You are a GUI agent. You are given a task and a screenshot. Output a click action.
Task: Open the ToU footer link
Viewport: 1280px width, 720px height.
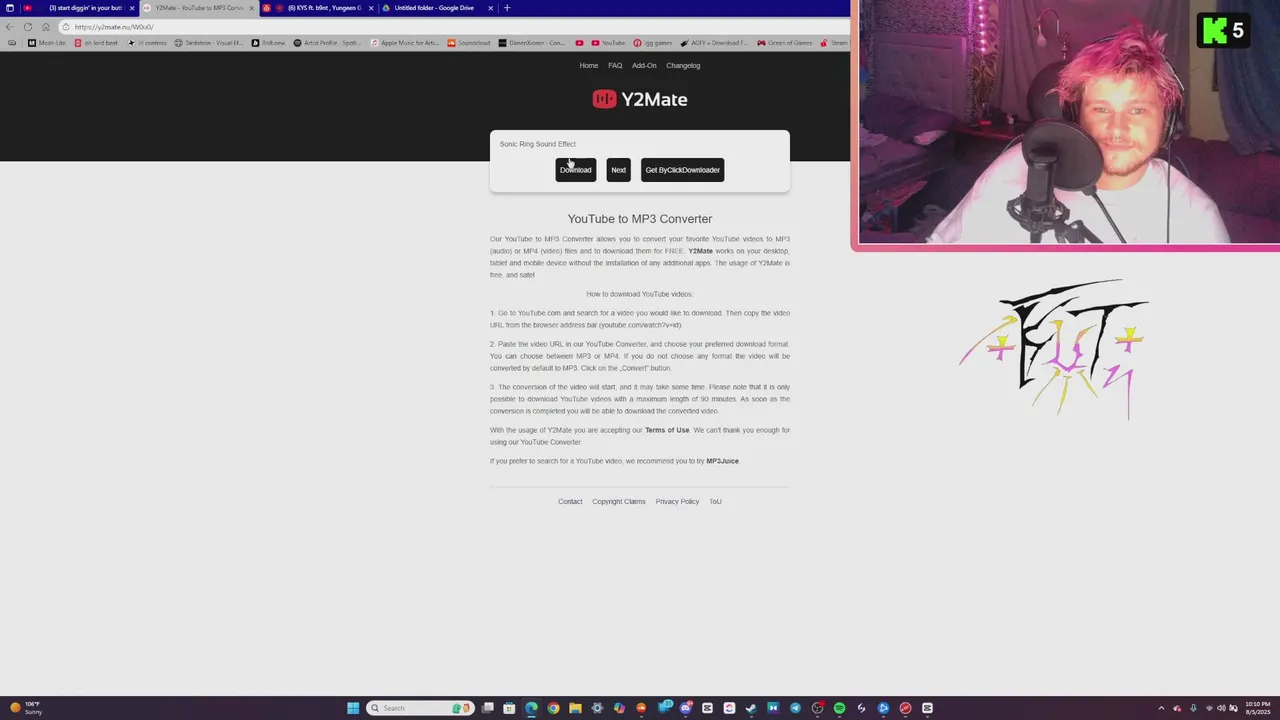coord(715,502)
